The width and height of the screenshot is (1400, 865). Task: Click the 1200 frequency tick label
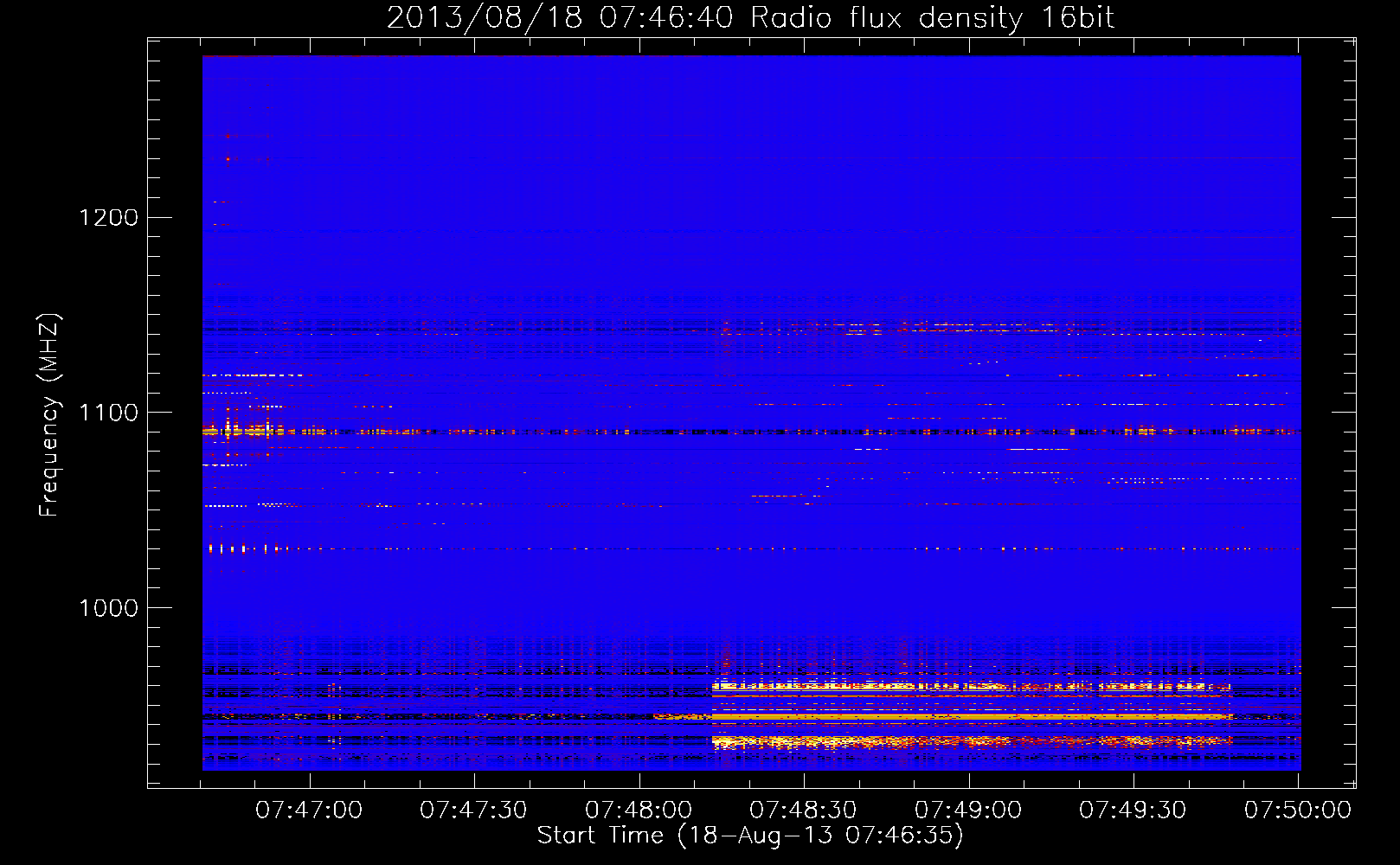(x=109, y=217)
